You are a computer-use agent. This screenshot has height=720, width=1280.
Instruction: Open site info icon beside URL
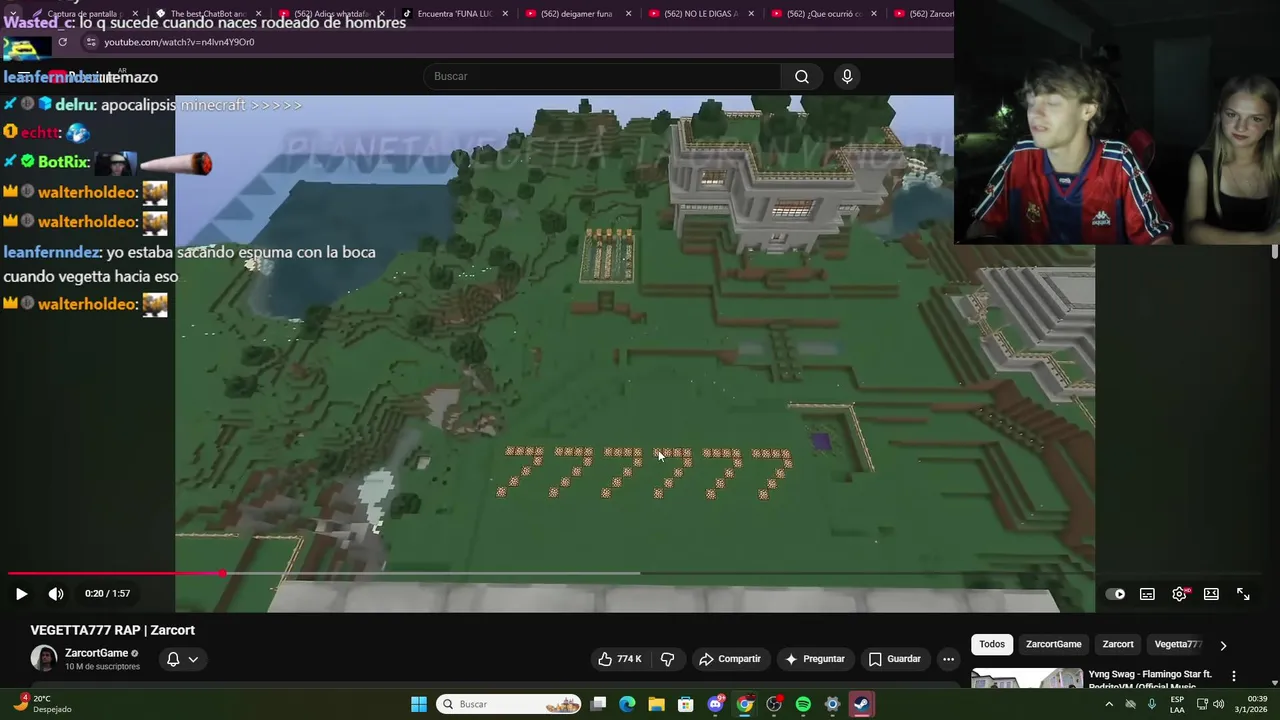[x=90, y=42]
